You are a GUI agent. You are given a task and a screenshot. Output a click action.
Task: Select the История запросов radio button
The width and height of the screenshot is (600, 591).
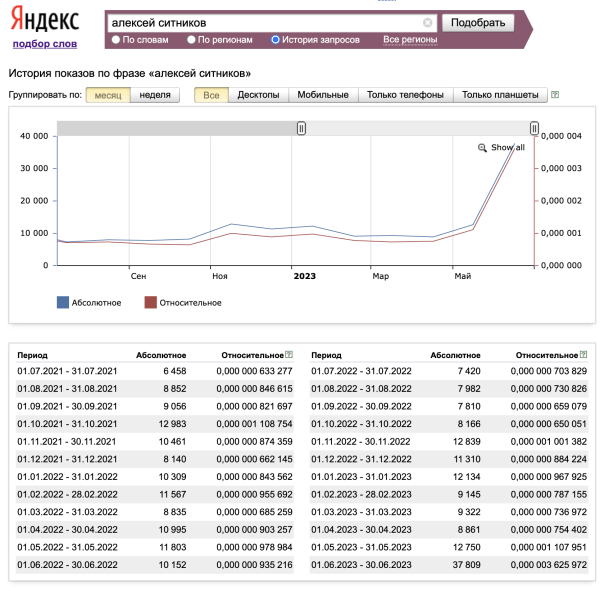275,39
